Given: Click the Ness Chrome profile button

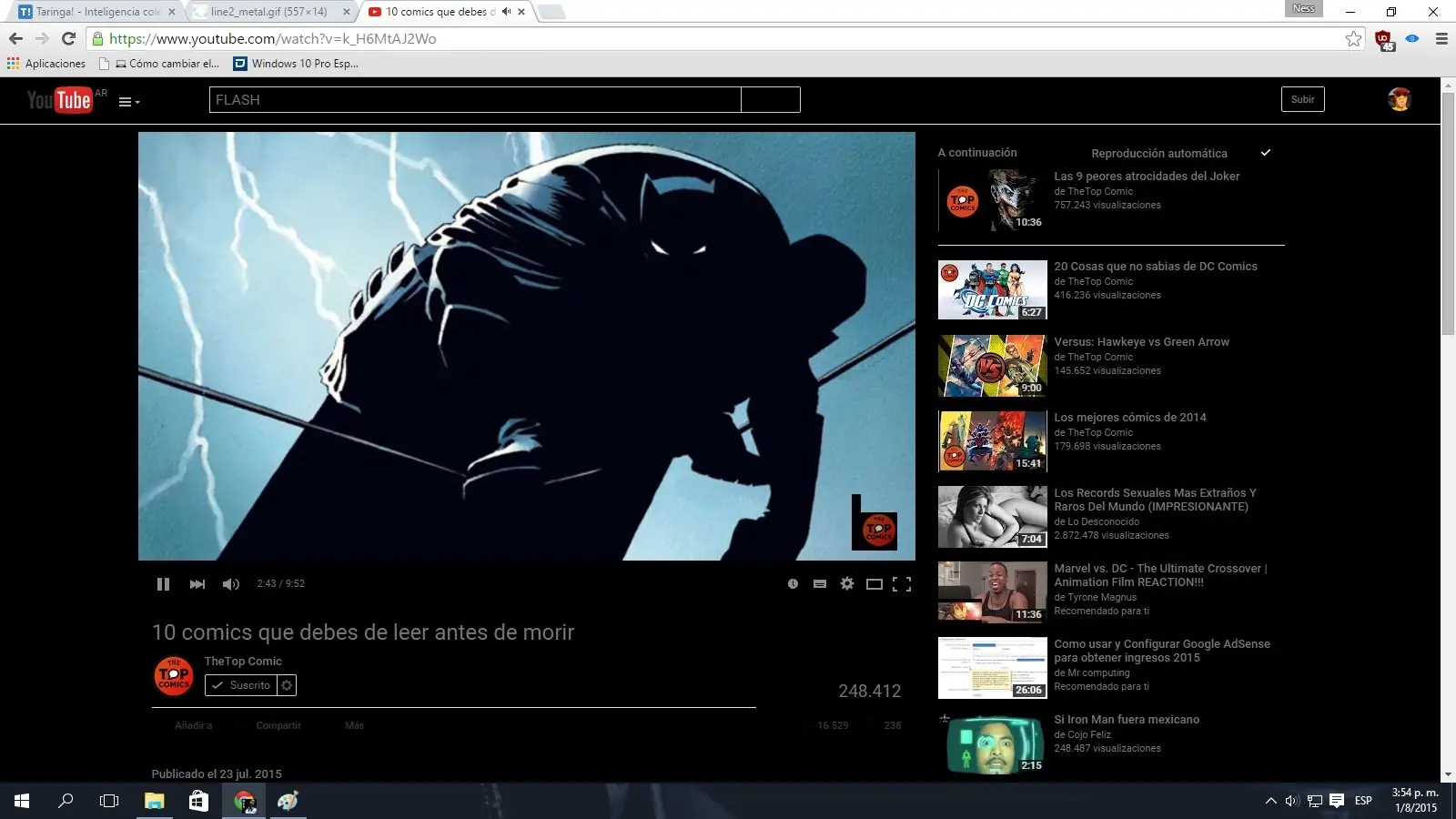Looking at the screenshot, I should coord(1304,8).
